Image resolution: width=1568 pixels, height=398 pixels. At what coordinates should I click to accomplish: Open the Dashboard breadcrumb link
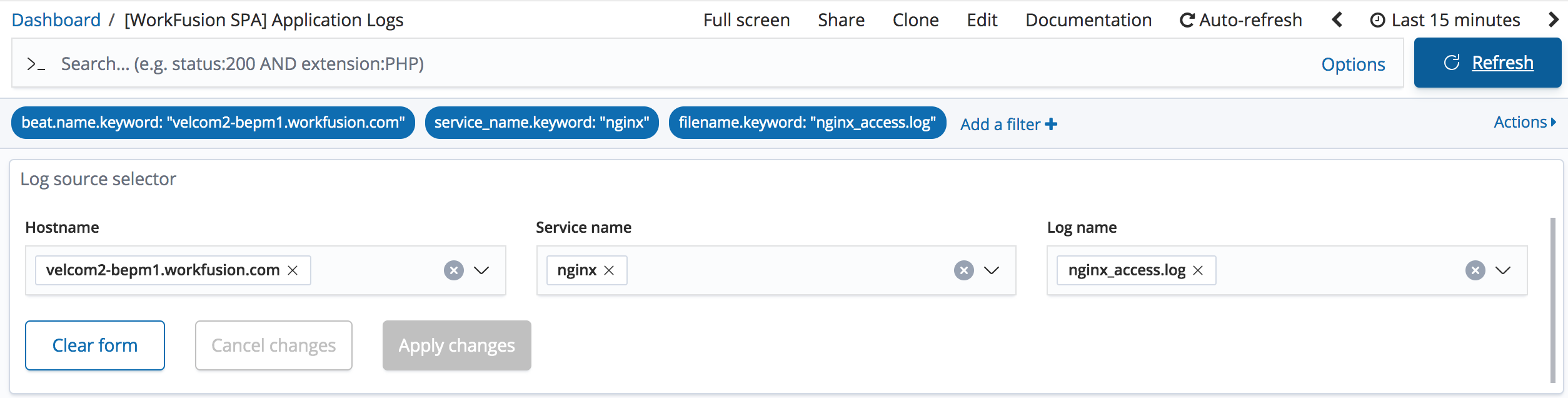pos(56,20)
